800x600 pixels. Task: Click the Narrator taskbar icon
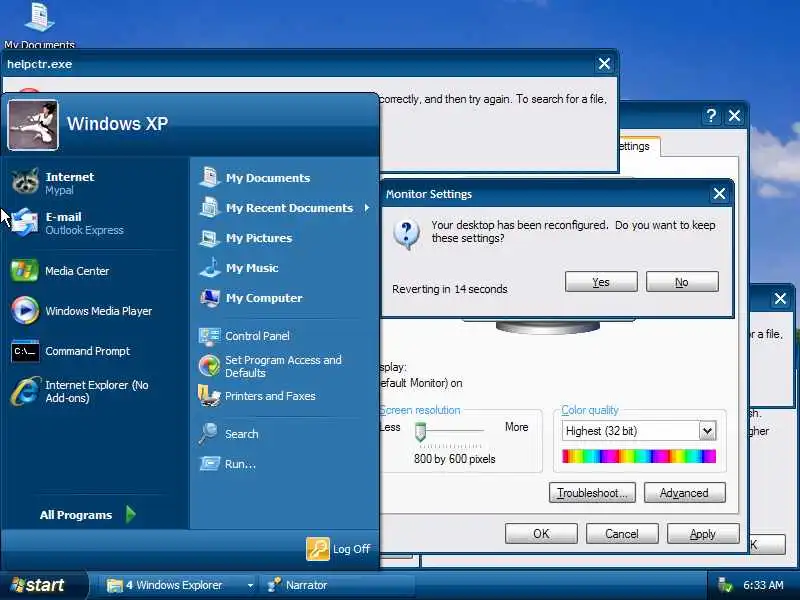[x=274, y=585]
